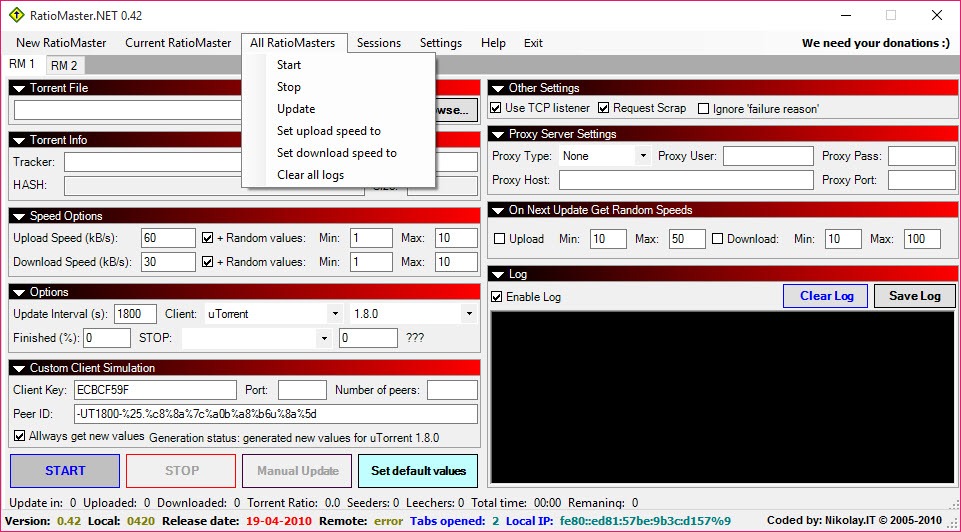The height and width of the screenshot is (532, 961).
Task: Click the STOP button
Action: point(181,471)
